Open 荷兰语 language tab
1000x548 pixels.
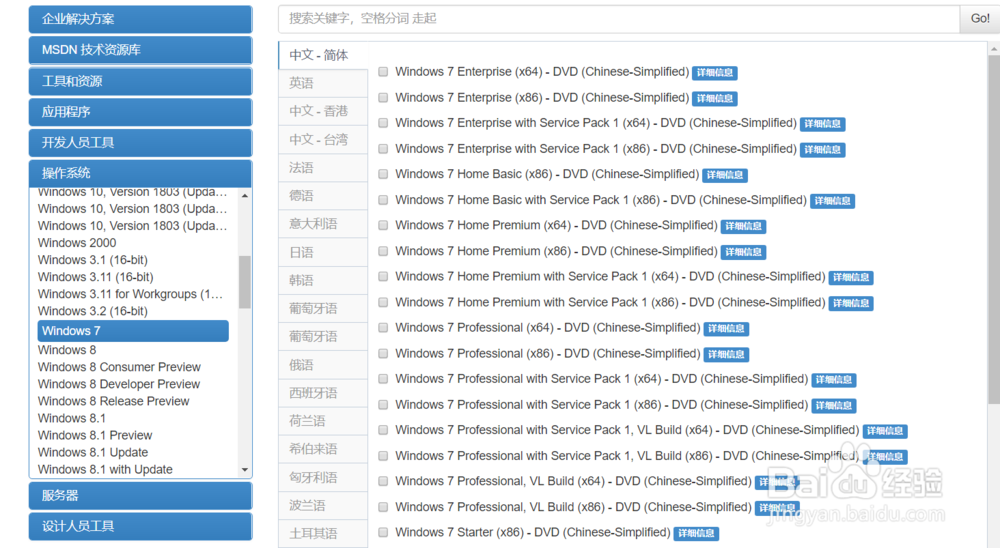[323, 421]
